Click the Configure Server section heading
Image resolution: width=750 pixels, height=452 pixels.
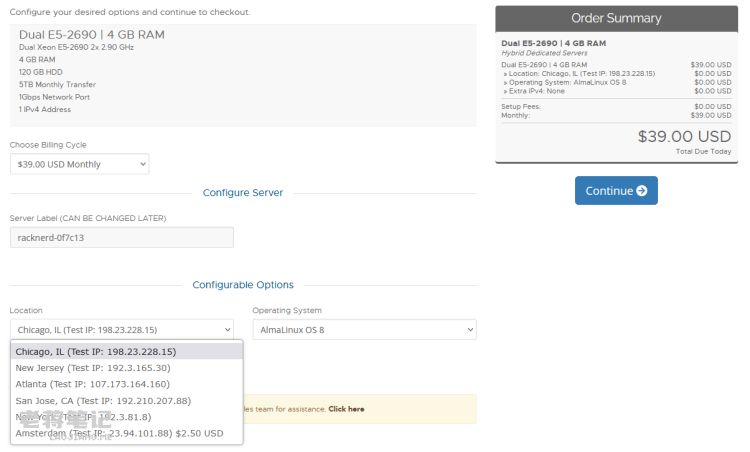point(242,193)
